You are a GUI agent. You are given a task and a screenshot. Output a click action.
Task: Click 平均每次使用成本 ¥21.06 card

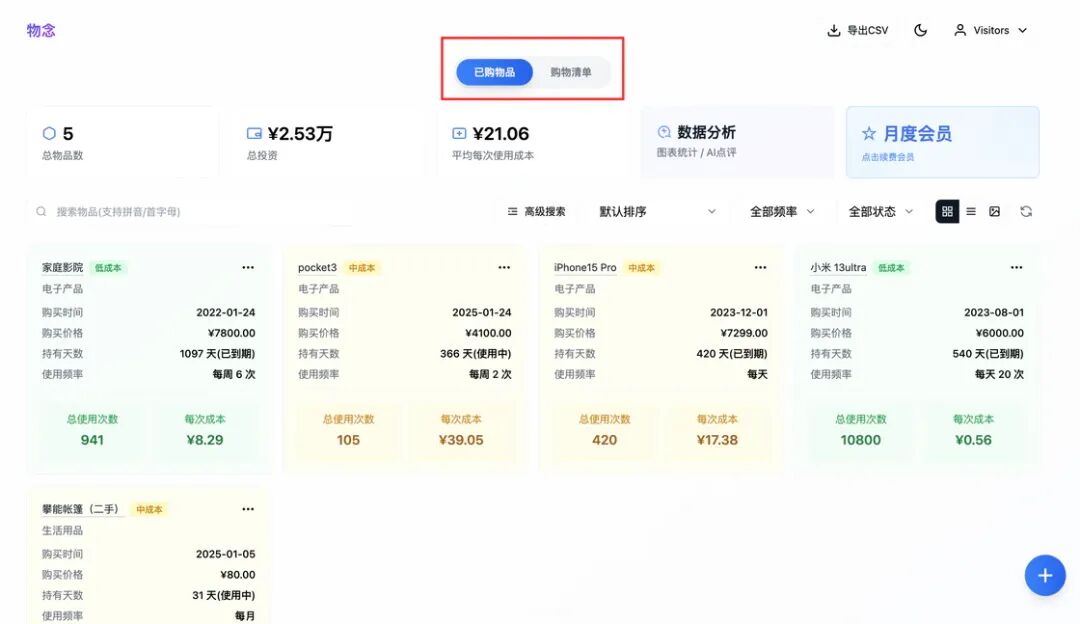[x=532, y=142]
